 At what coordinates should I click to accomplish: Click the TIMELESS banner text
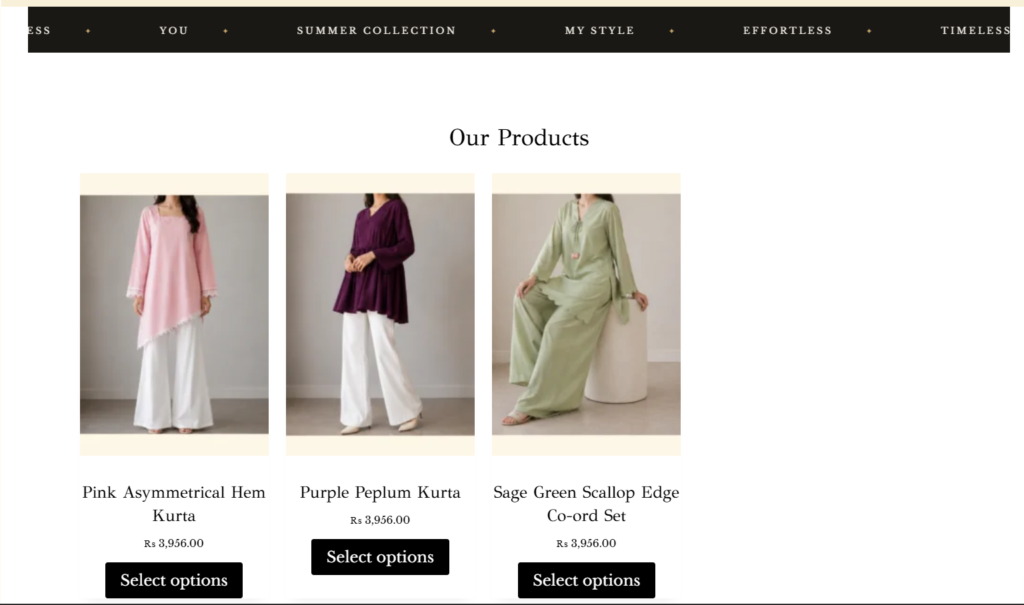[x=975, y=31]
